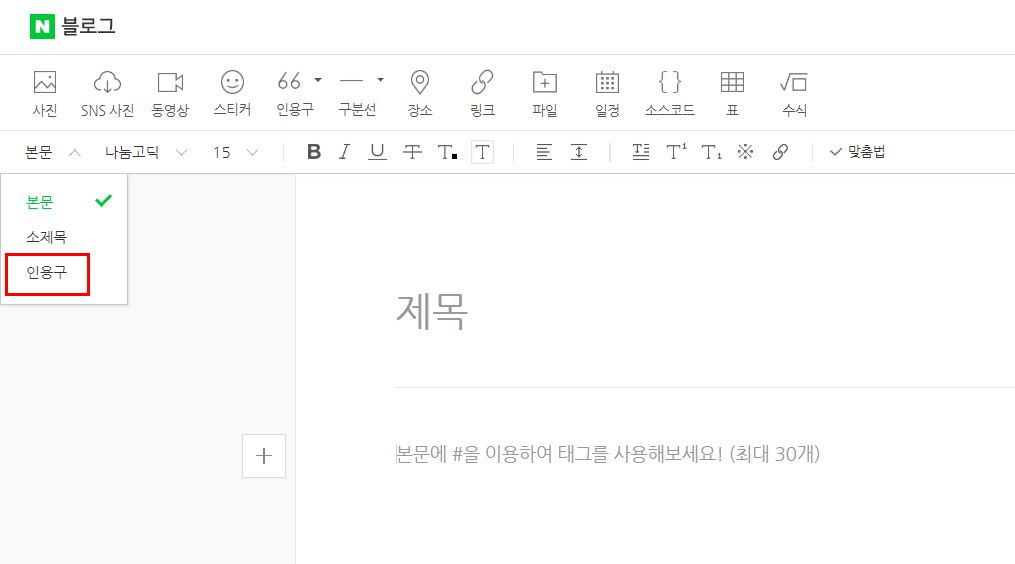The width and height of the screenshot is (1015, 564).
Task: Add a video with 동영상 icon
Action: [170, 93]
